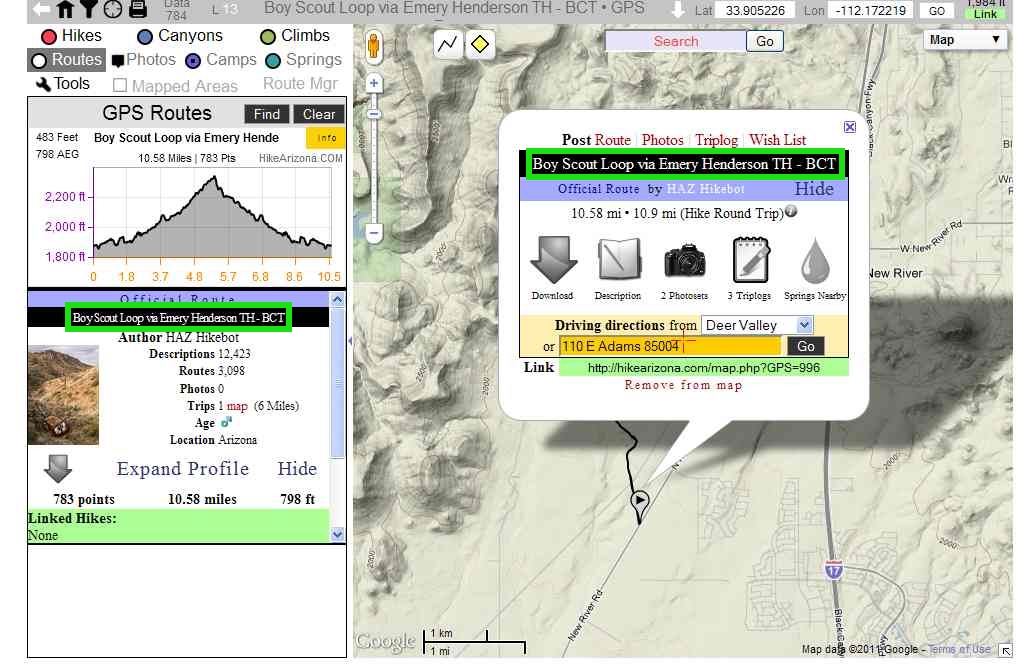The width and height of the screenshot is (1017, 667).
Task: Open the Tools menu
Action: click(62, 84)
